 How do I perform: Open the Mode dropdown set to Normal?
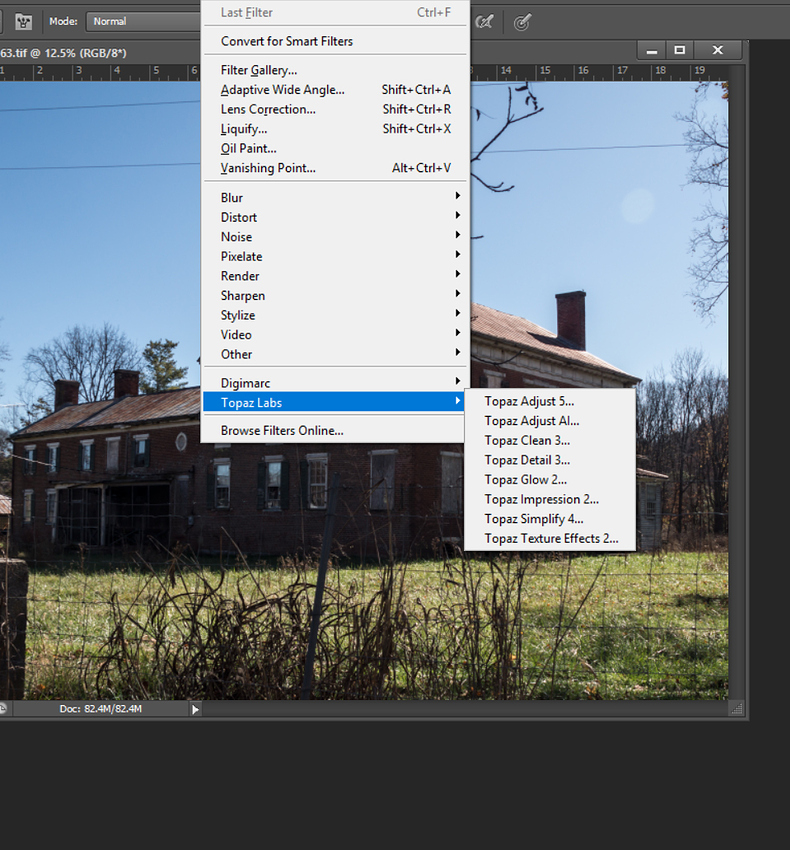coord(140,21)
